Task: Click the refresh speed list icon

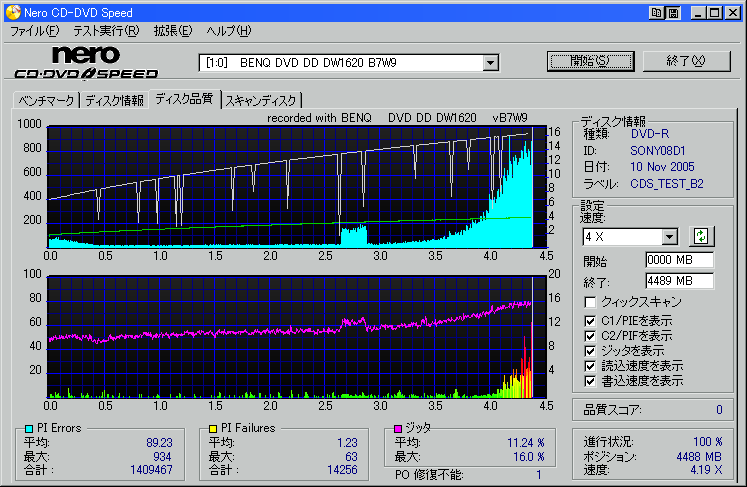Action: tap(701, 236)
